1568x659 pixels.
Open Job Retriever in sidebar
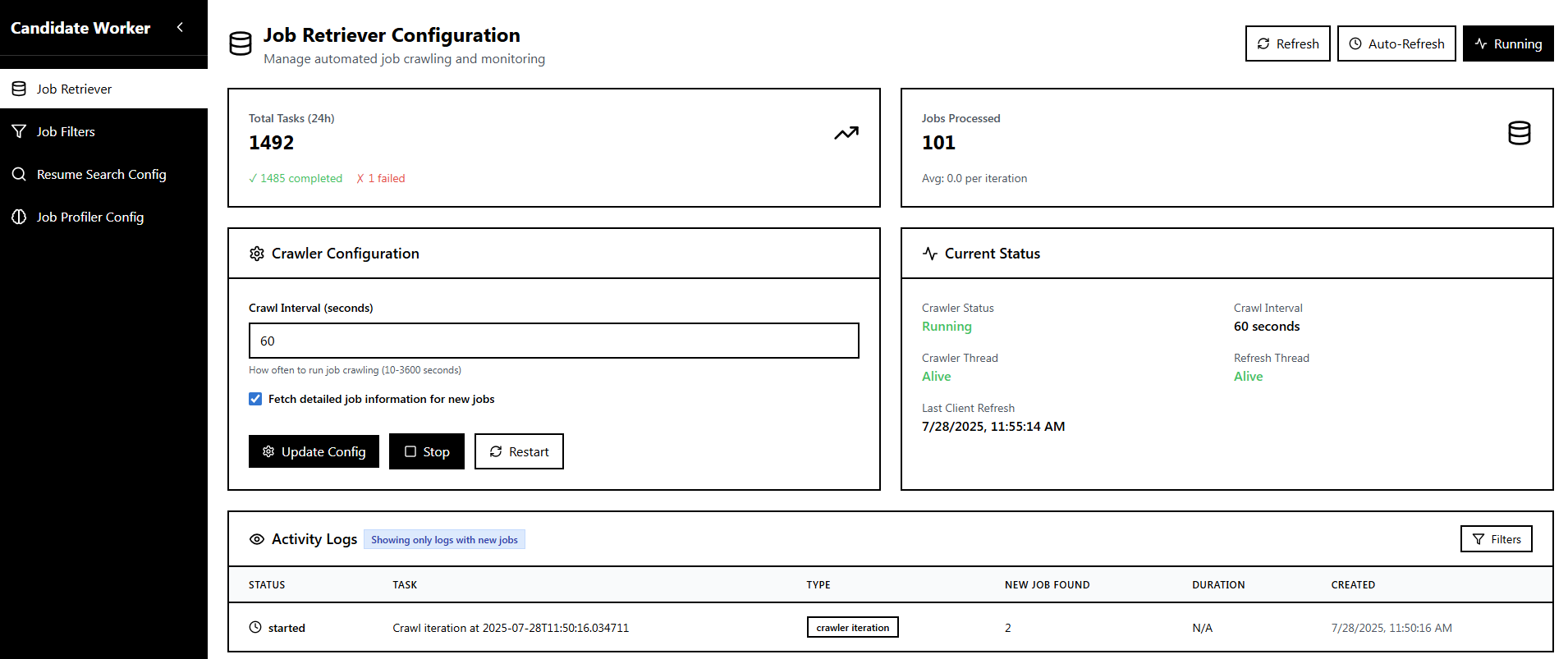pyautogui.click(x=74, y=89)
